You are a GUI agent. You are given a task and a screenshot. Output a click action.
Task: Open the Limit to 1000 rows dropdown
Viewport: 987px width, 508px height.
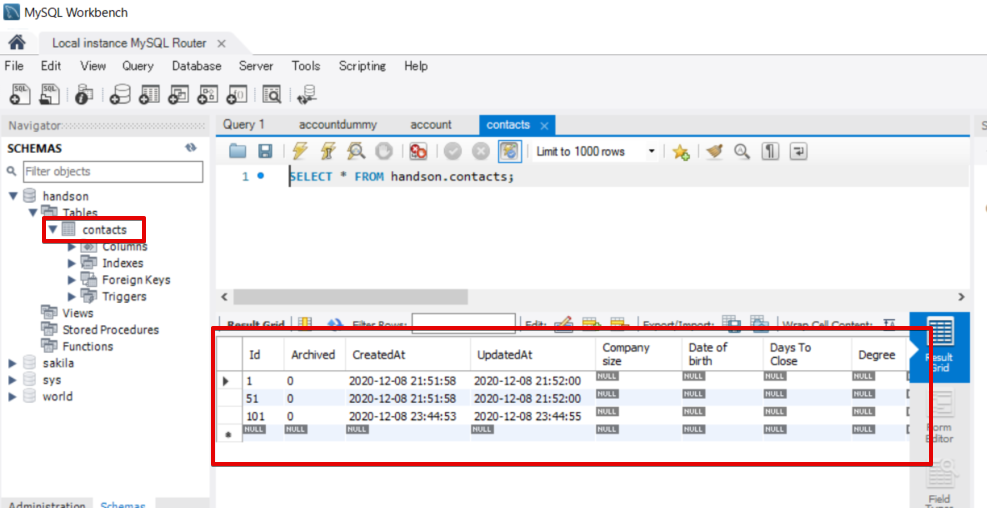coord(595,151)
